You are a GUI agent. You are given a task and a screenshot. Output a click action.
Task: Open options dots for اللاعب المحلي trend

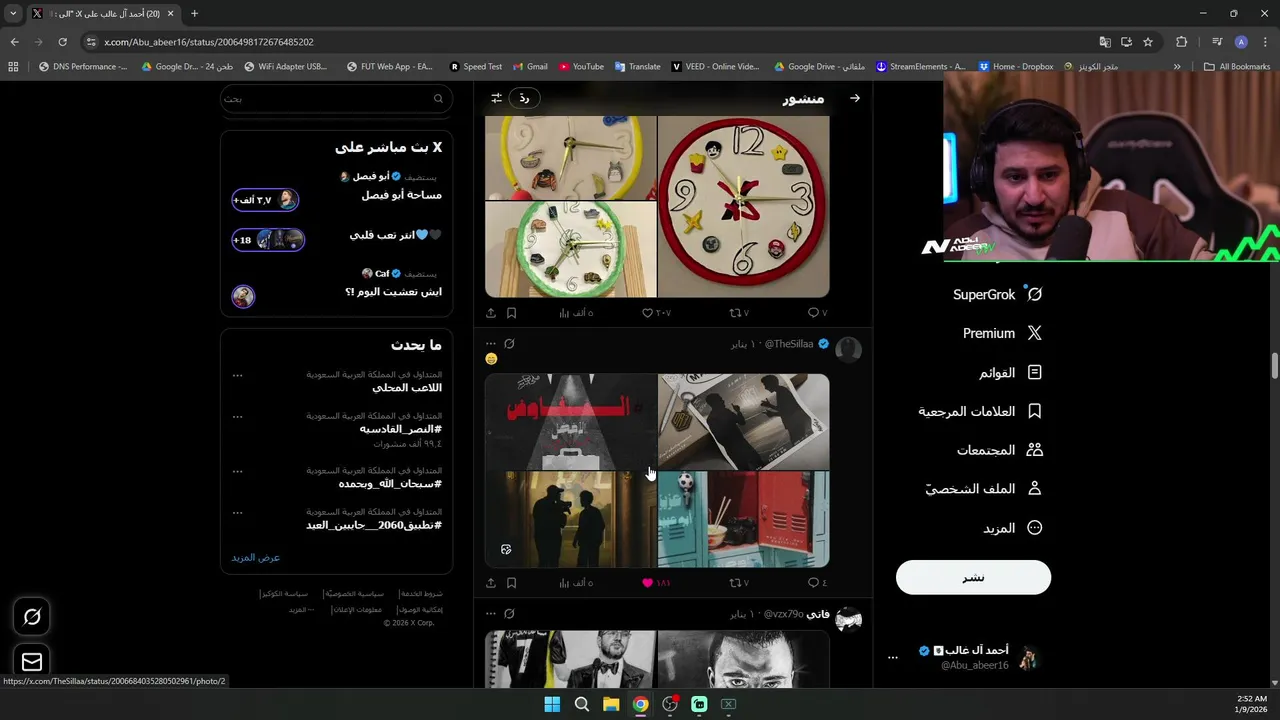tap(237, 375)
